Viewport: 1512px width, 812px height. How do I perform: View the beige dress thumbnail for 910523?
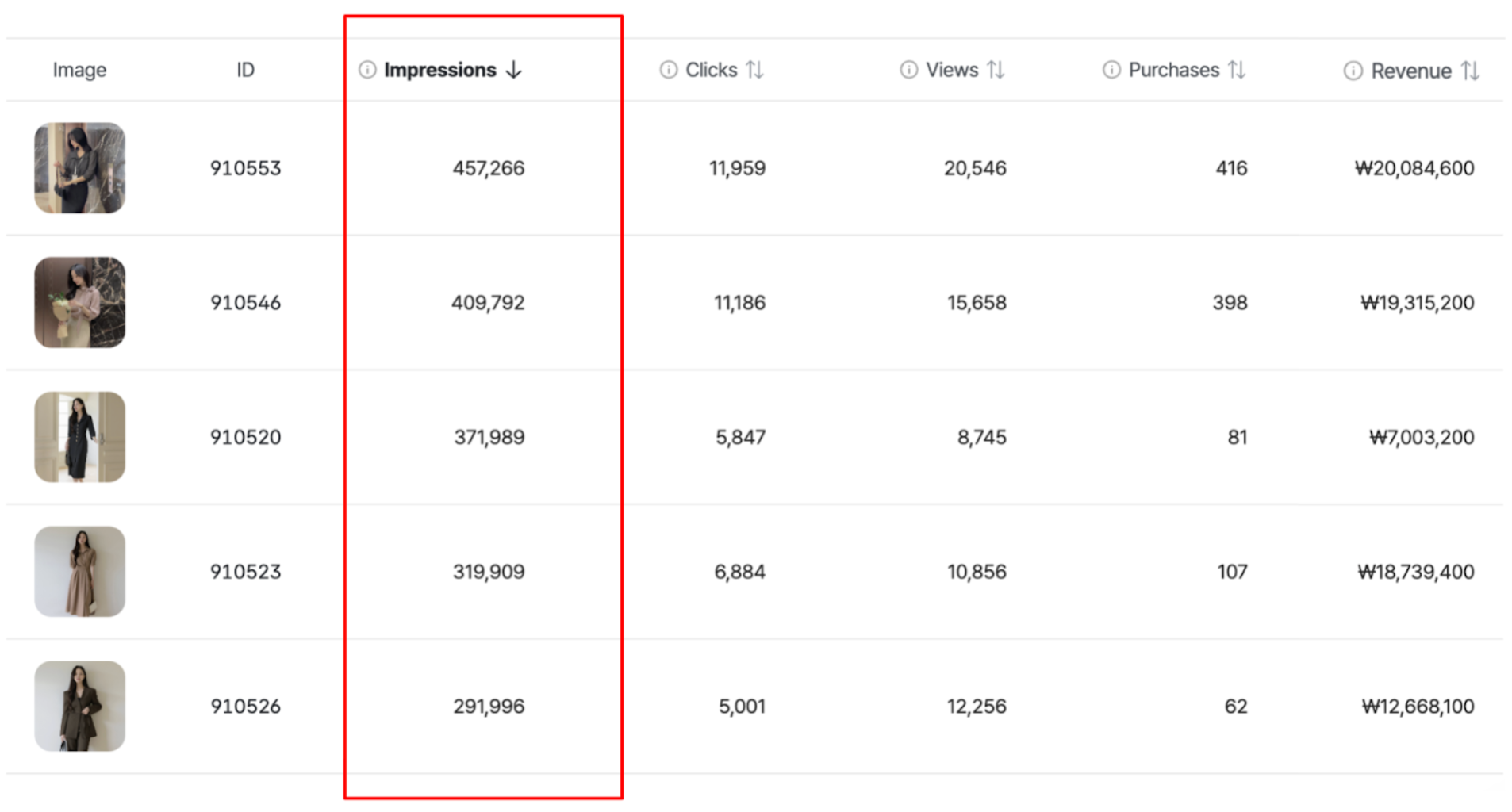click(x=79, y=572)
